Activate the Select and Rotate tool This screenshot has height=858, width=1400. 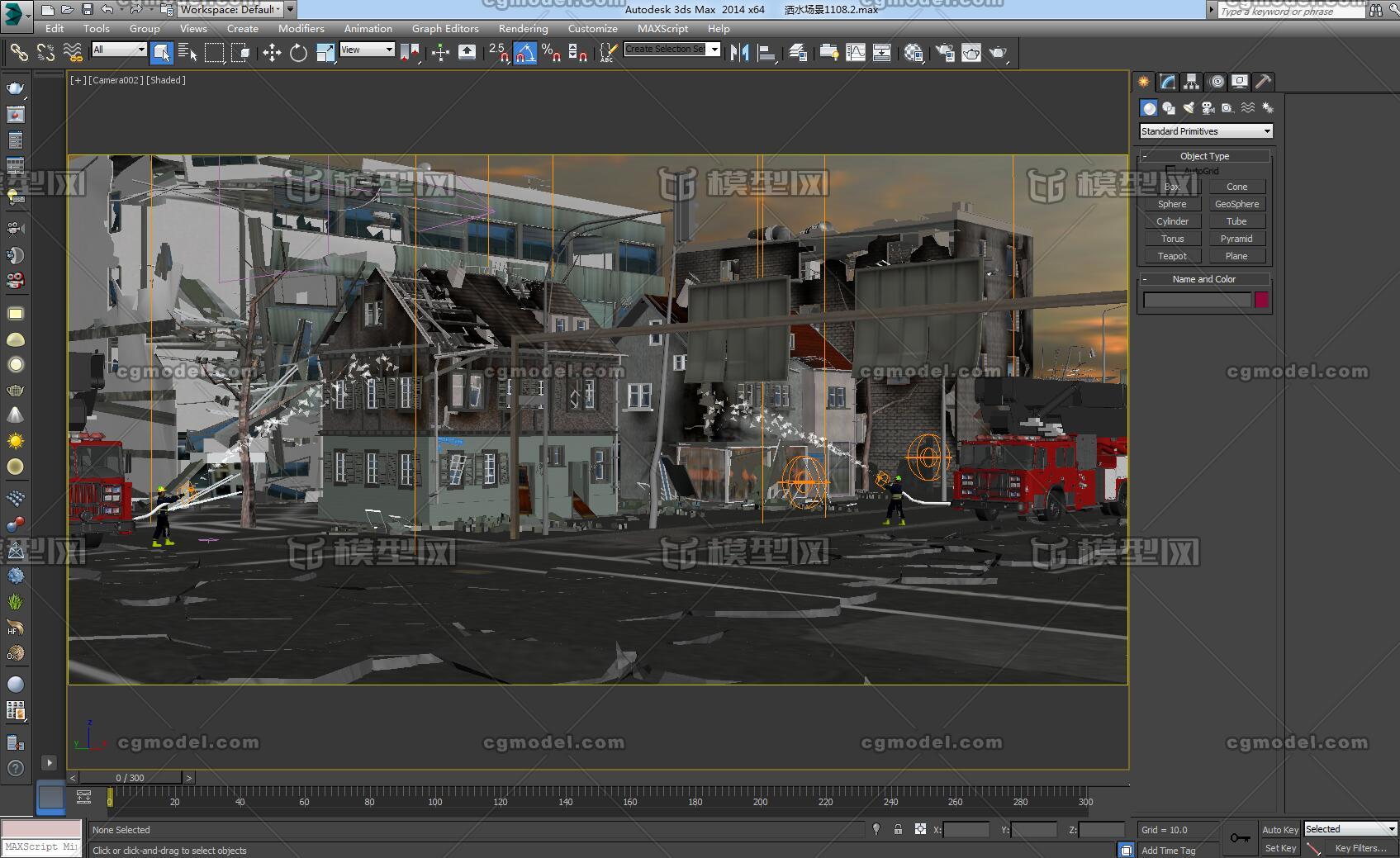(298, 53)
